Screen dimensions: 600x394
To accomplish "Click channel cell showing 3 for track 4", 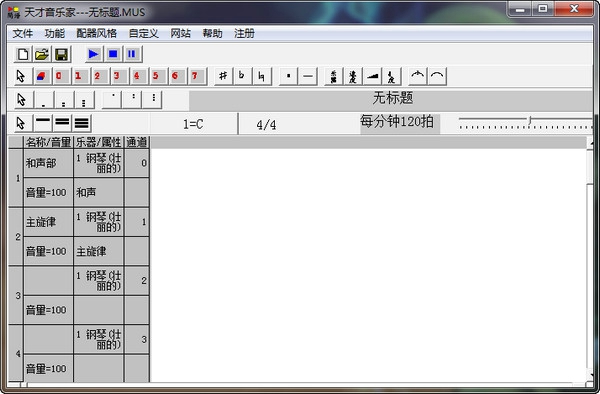I will pyautogui.click(x=137, y=340).
